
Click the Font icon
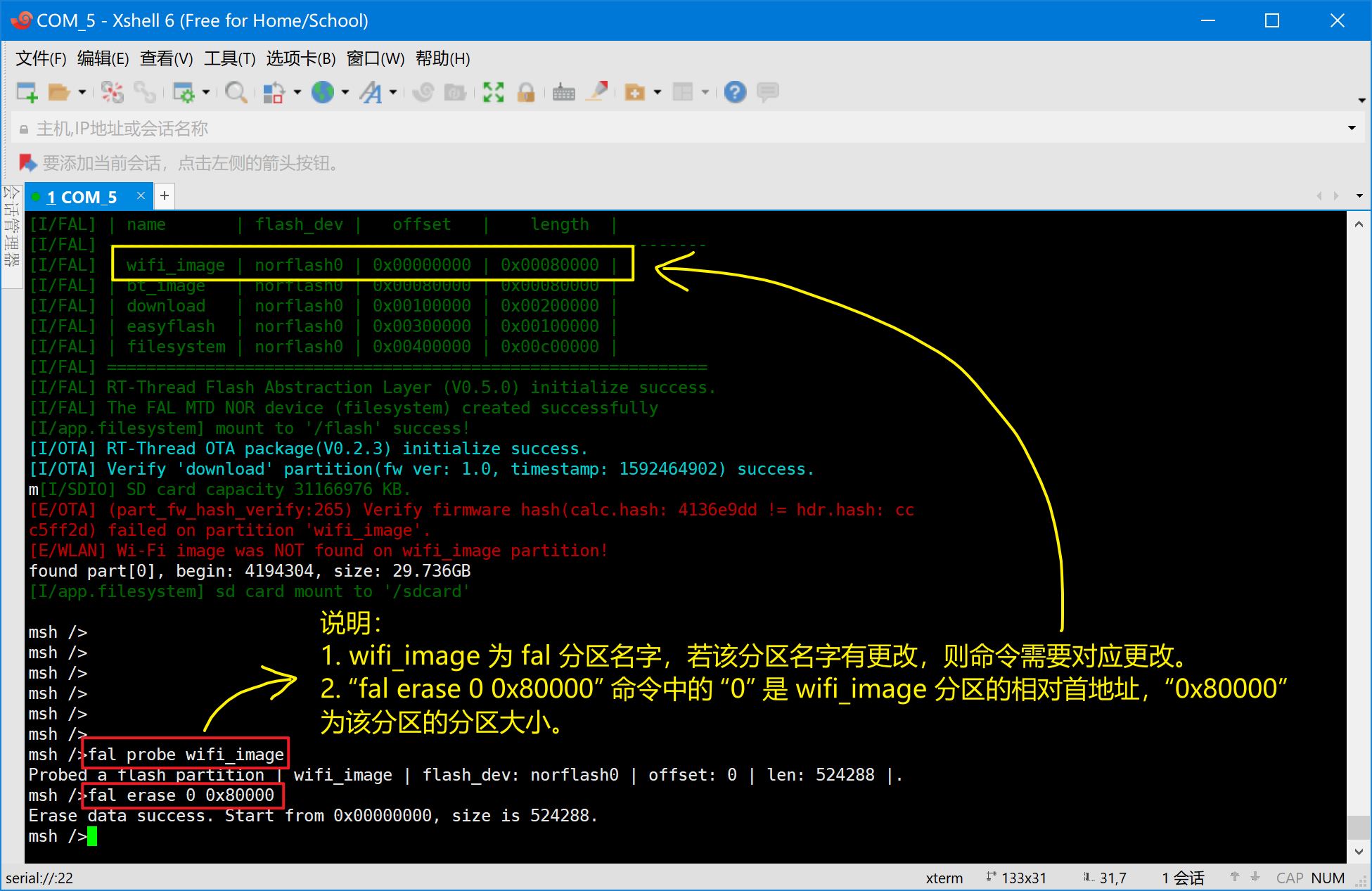click(x=371, y=92)
